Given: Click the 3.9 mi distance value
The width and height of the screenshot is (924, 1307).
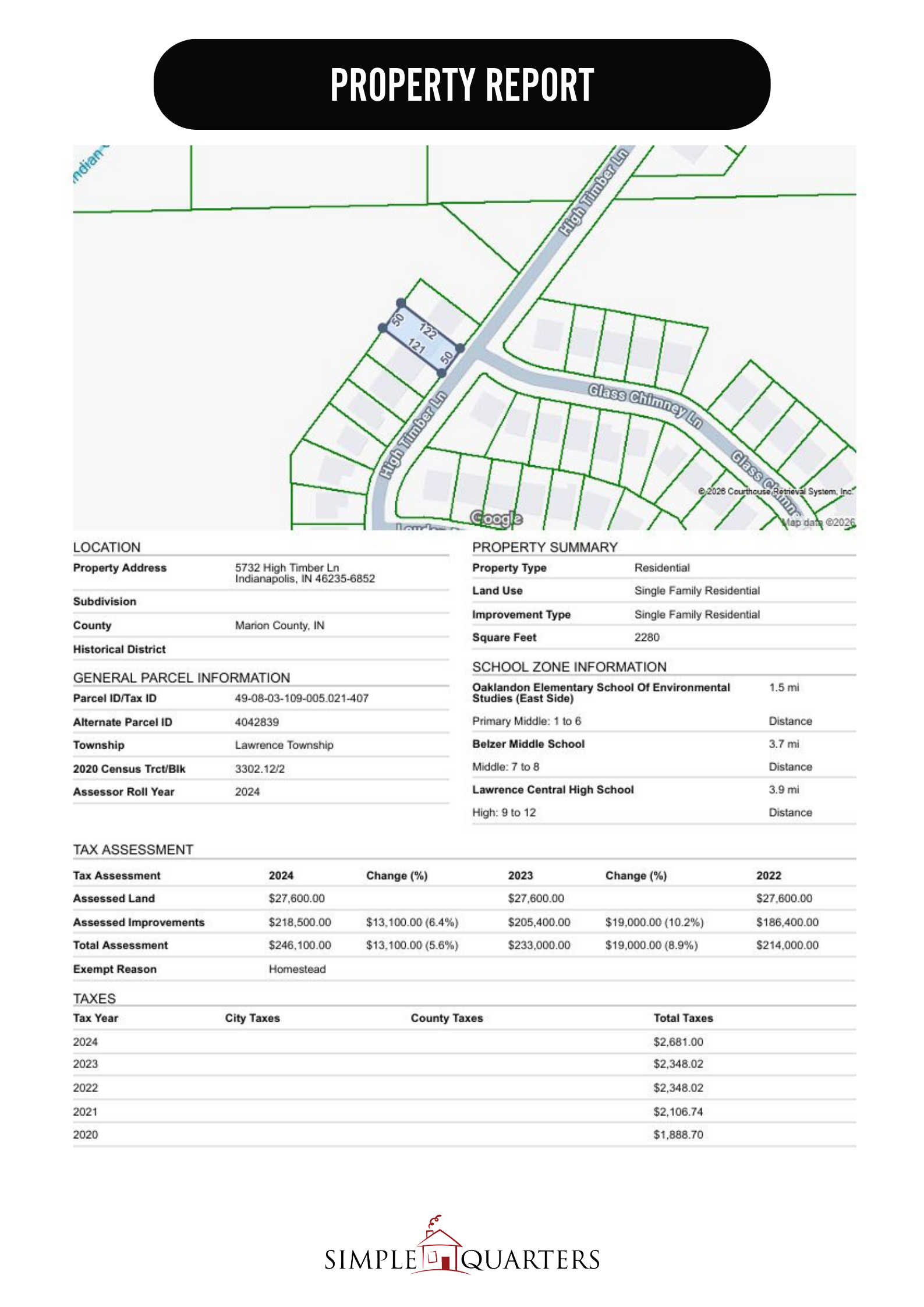Looking at the screenshot, I should point(784,789).
